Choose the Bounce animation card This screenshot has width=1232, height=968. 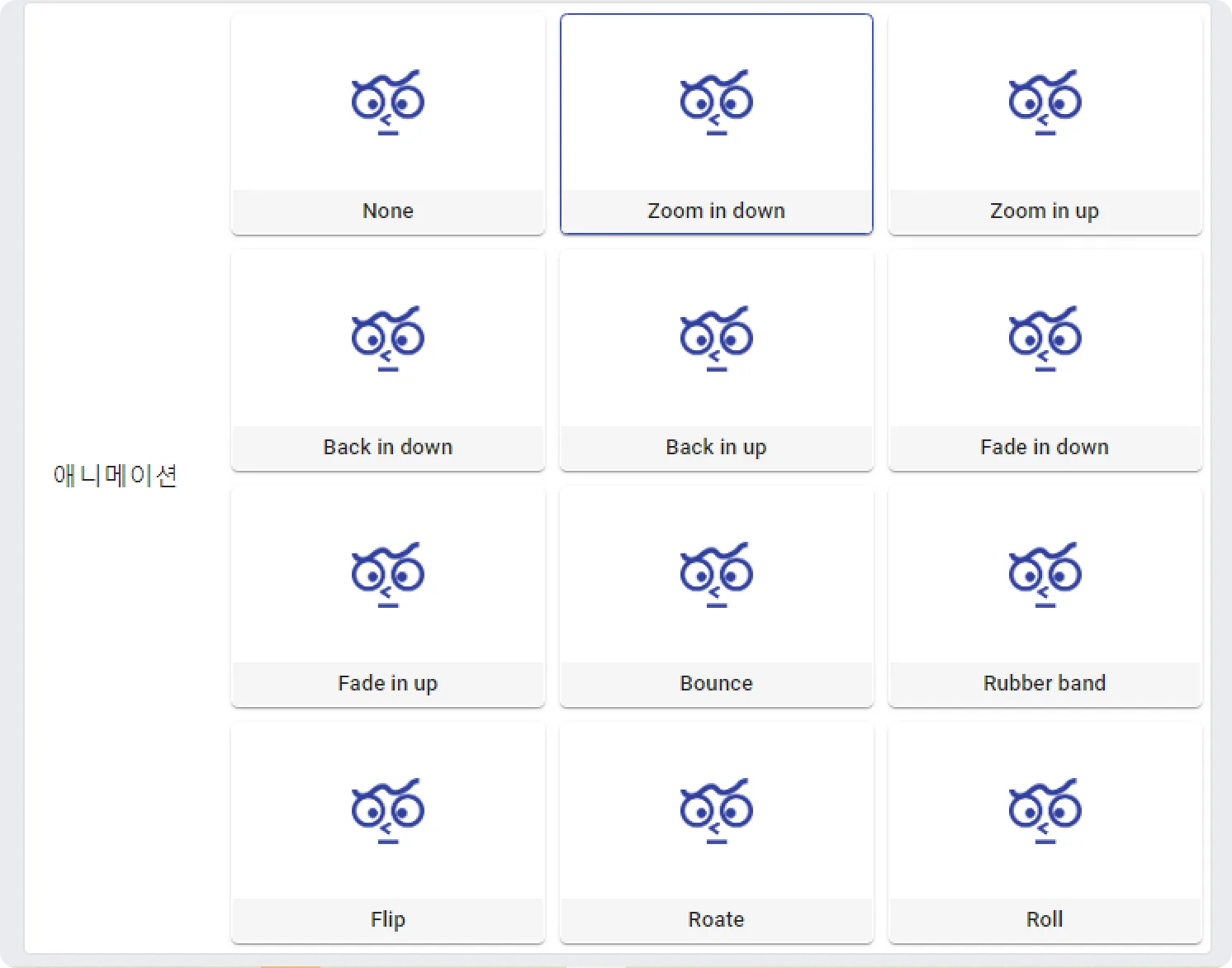pyautogui.click(x=716, y=596)
